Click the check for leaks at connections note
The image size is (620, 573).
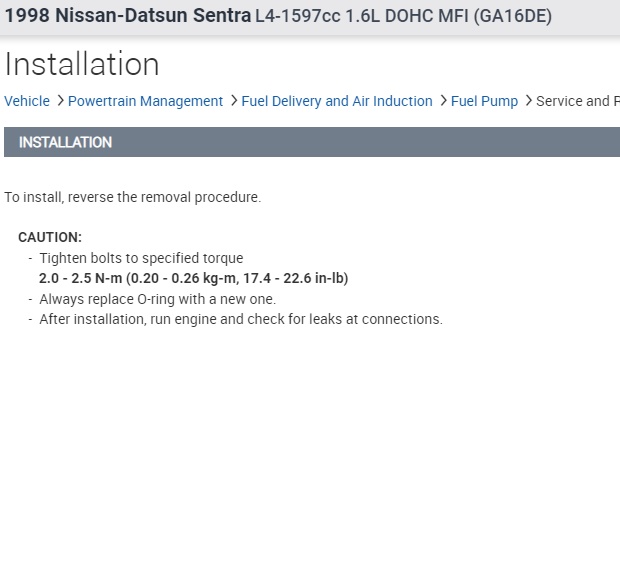240,319
